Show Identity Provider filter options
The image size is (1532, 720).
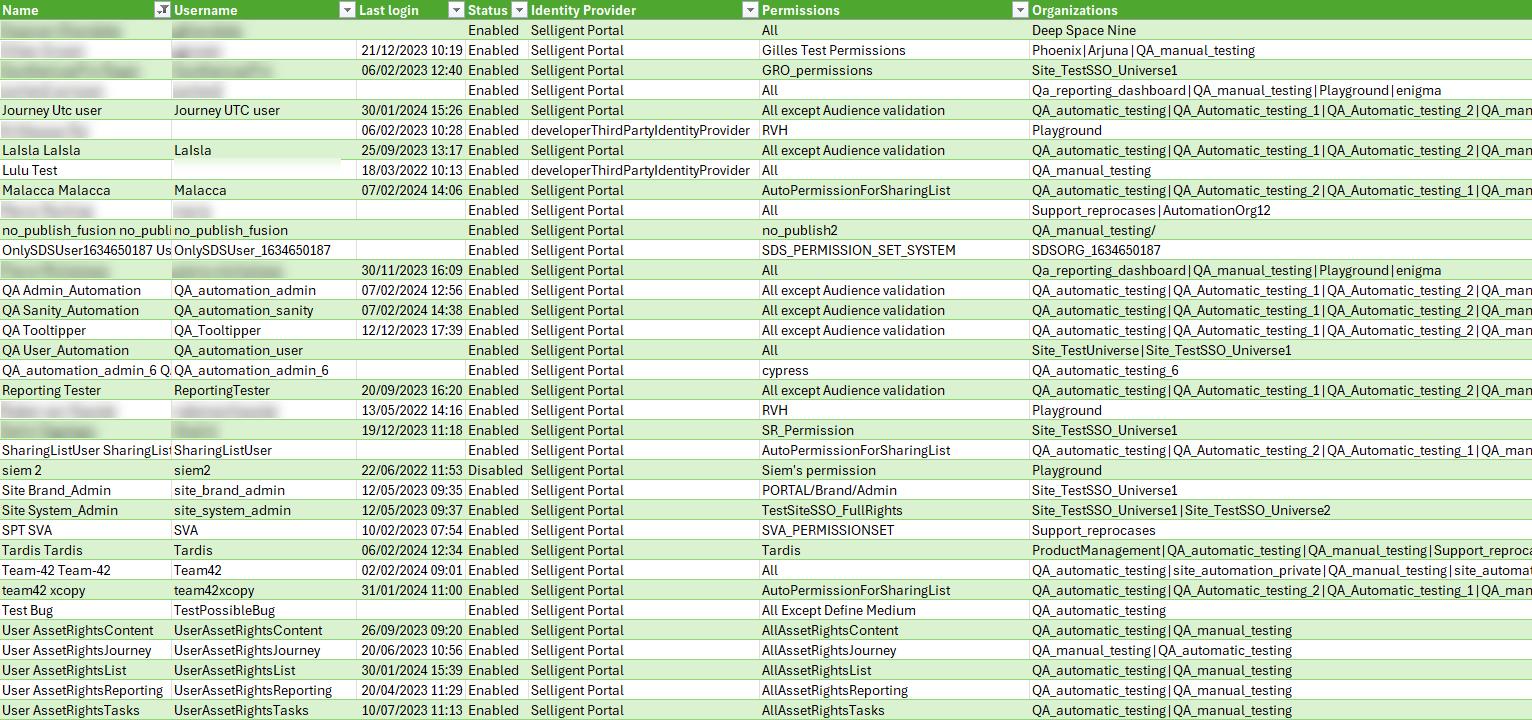[749, 10]
